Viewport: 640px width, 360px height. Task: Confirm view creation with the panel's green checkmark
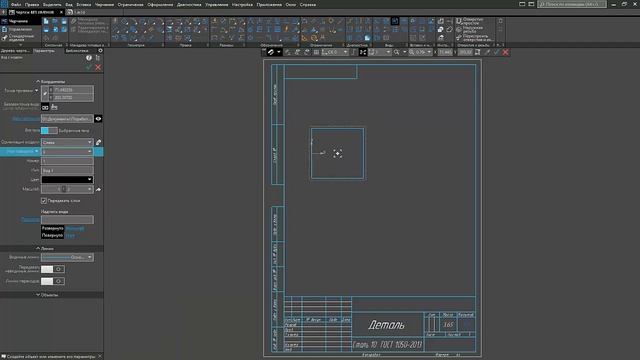89,67
